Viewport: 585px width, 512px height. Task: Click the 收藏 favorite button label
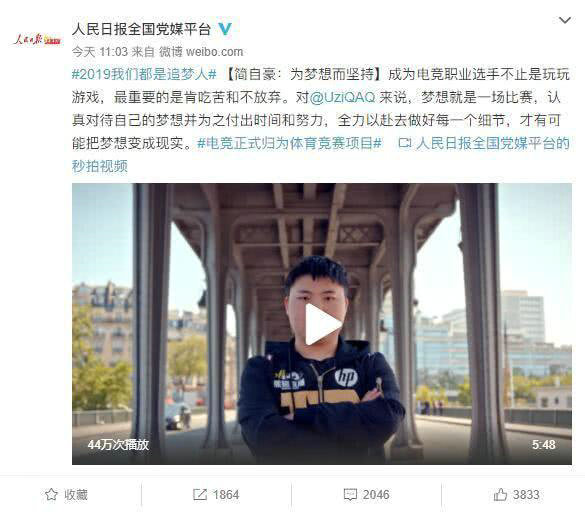(x=76, y=494)
